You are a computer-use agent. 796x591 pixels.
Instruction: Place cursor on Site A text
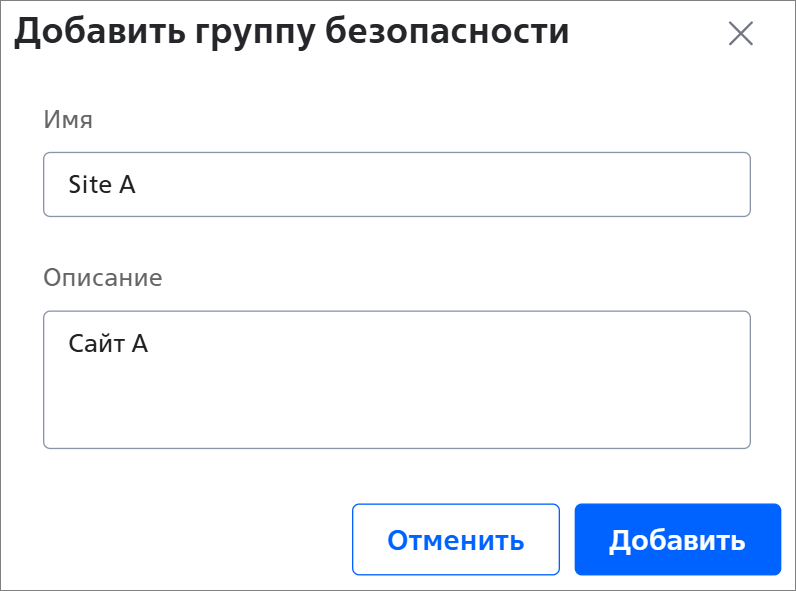click(x=102, y=184)
